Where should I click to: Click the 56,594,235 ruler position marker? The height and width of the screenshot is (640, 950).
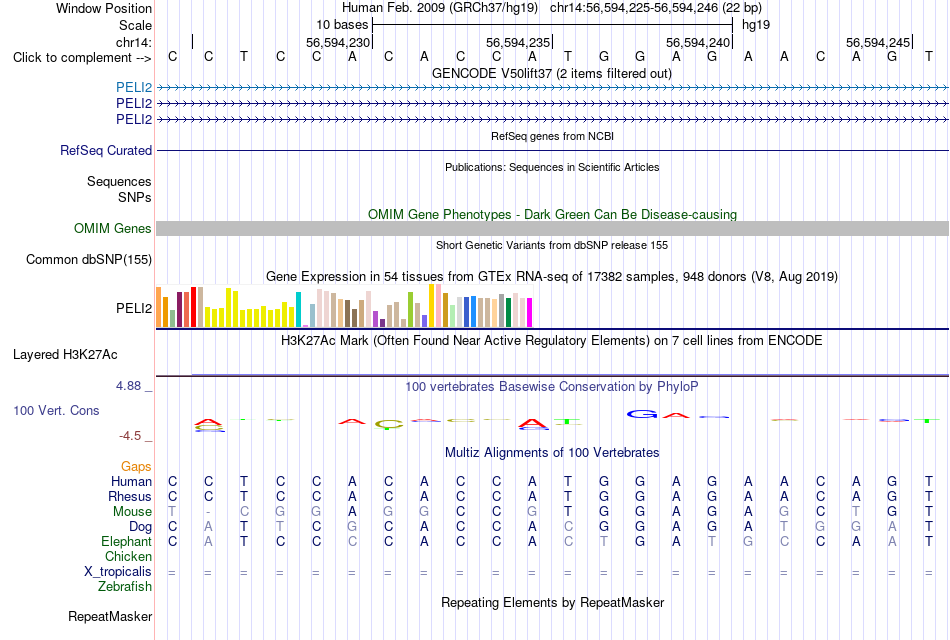[518, 42]
